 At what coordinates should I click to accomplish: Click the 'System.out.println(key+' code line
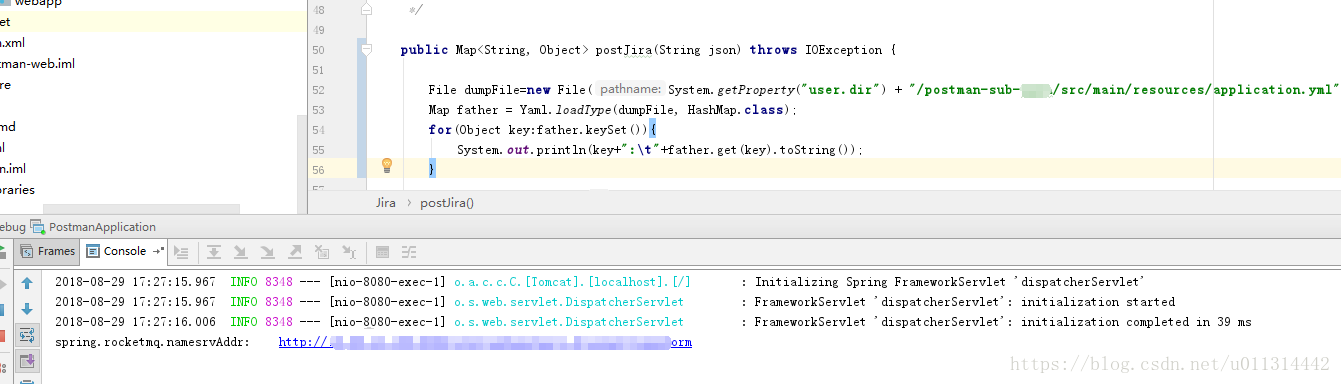(x=659, y=150)
